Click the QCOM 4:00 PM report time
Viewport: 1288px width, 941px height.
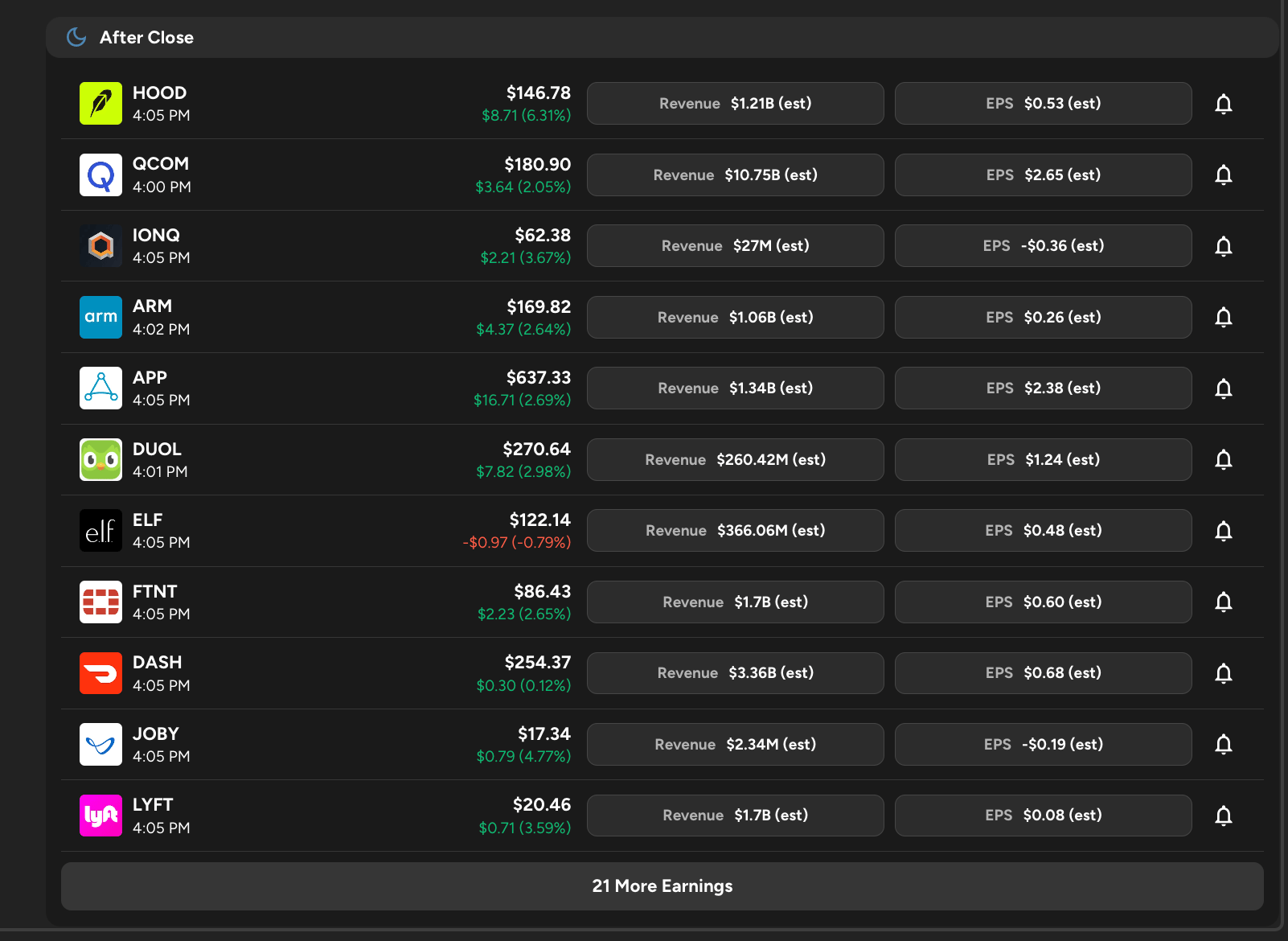click(162, 187)
